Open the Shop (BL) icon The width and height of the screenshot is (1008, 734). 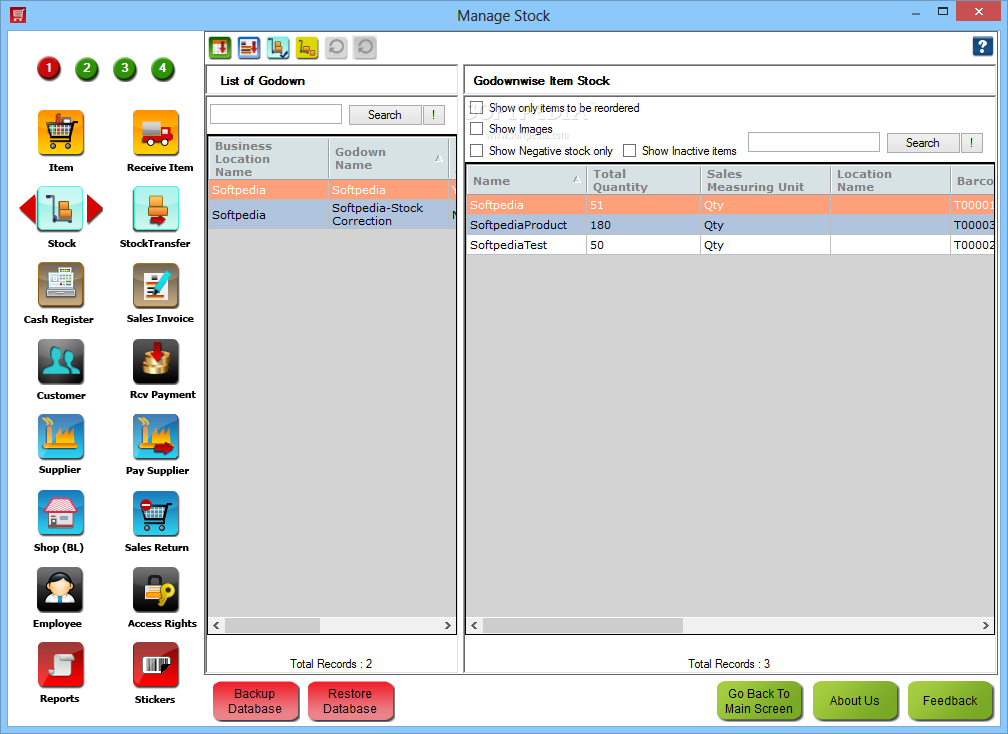[60, 513]
